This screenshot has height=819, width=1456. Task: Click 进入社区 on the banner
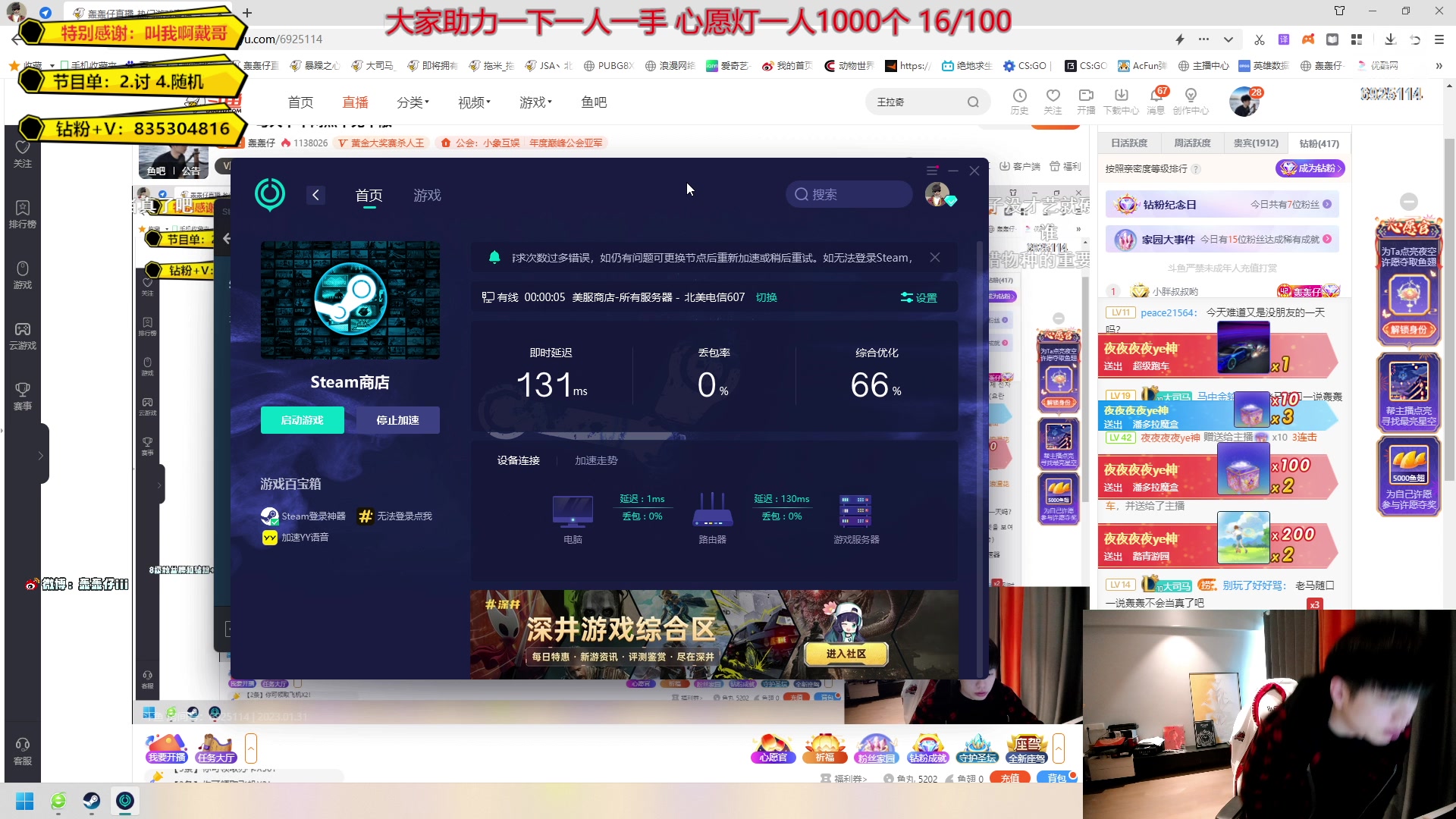846,654
